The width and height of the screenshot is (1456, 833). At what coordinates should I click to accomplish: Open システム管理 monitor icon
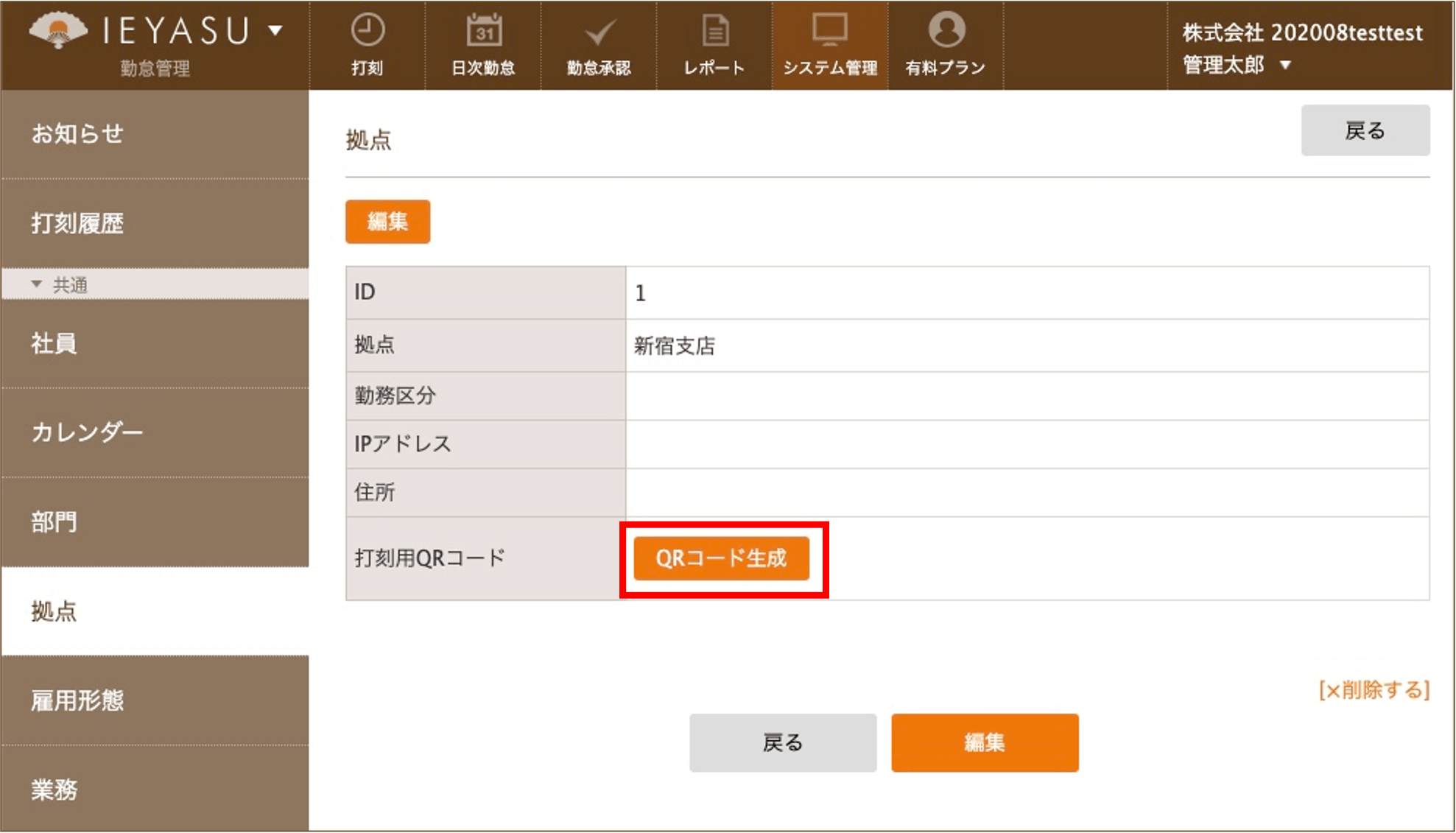pos(830,31)
